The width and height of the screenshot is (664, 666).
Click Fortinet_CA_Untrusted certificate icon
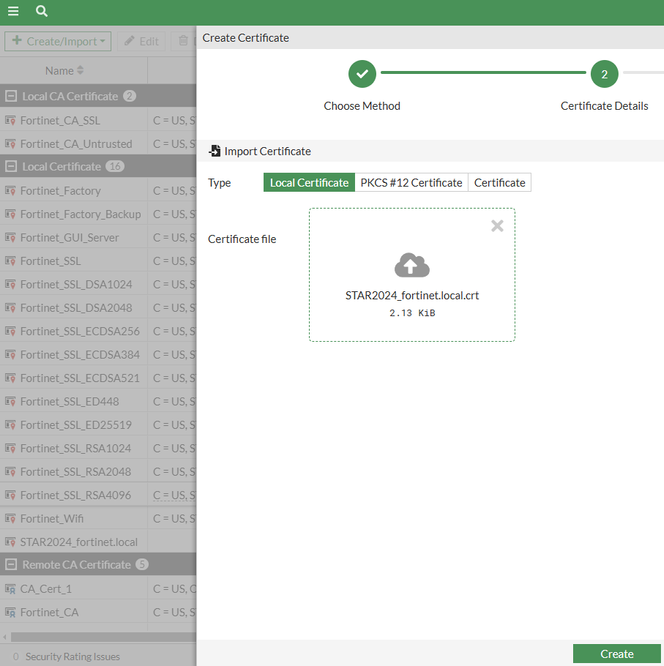pyautogui.click(x=10, y=144)
